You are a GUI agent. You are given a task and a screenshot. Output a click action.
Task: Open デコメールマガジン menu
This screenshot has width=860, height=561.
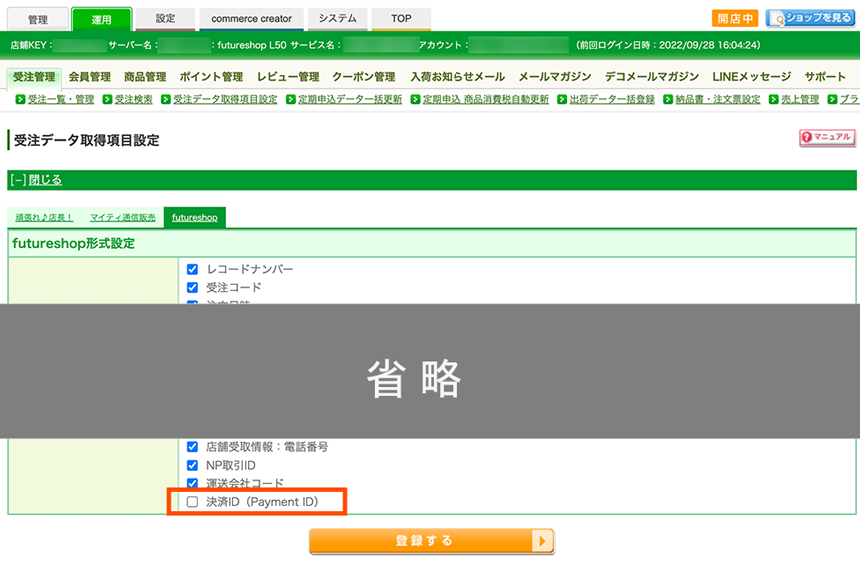pyautogui.click(x=652, y=77)
